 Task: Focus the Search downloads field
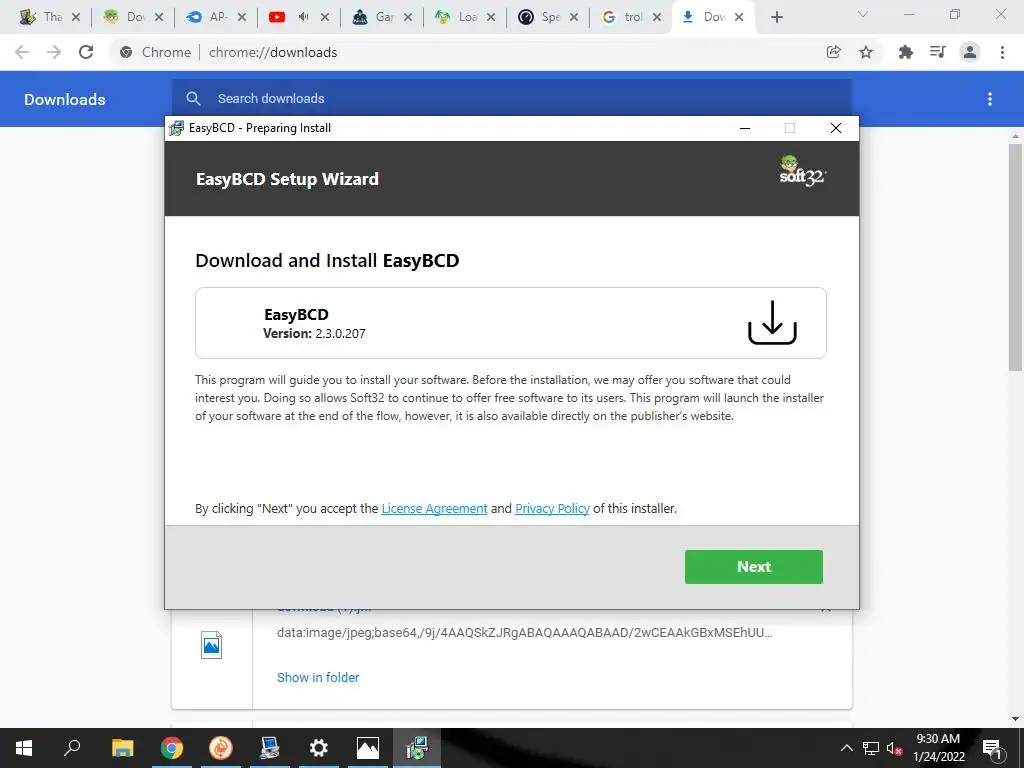click(511, 99)
